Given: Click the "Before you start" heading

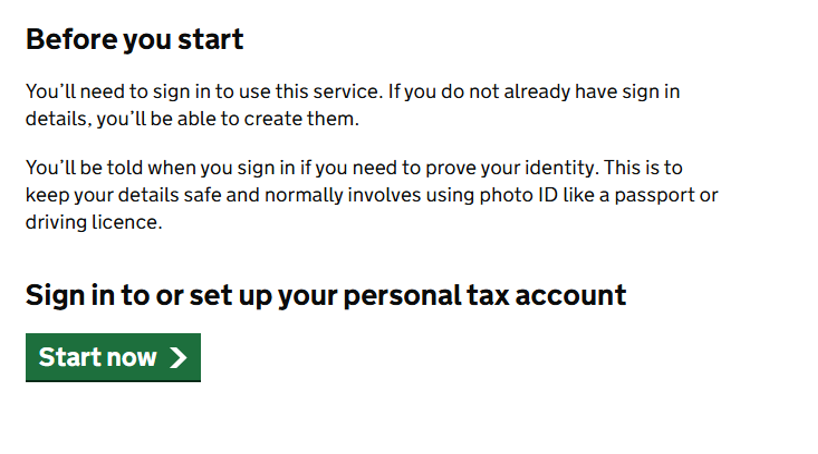Looking at the screenshot, I should [135, 40].
